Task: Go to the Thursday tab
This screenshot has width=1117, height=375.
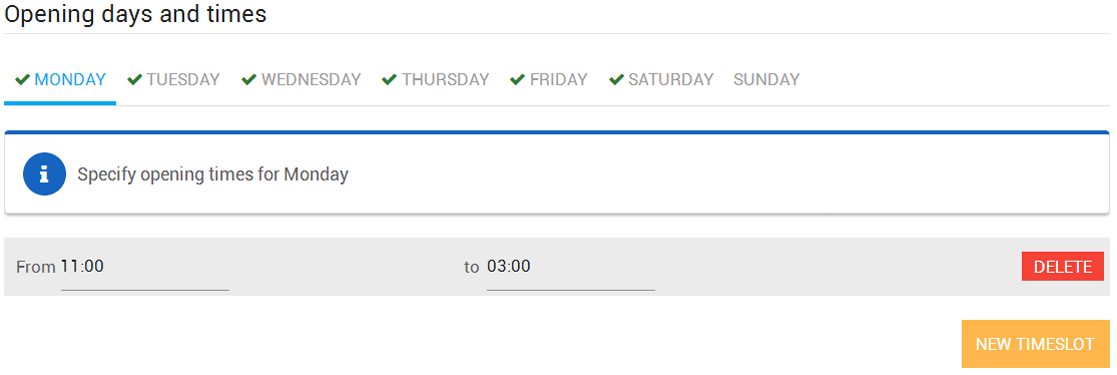Action: [445, 80]
